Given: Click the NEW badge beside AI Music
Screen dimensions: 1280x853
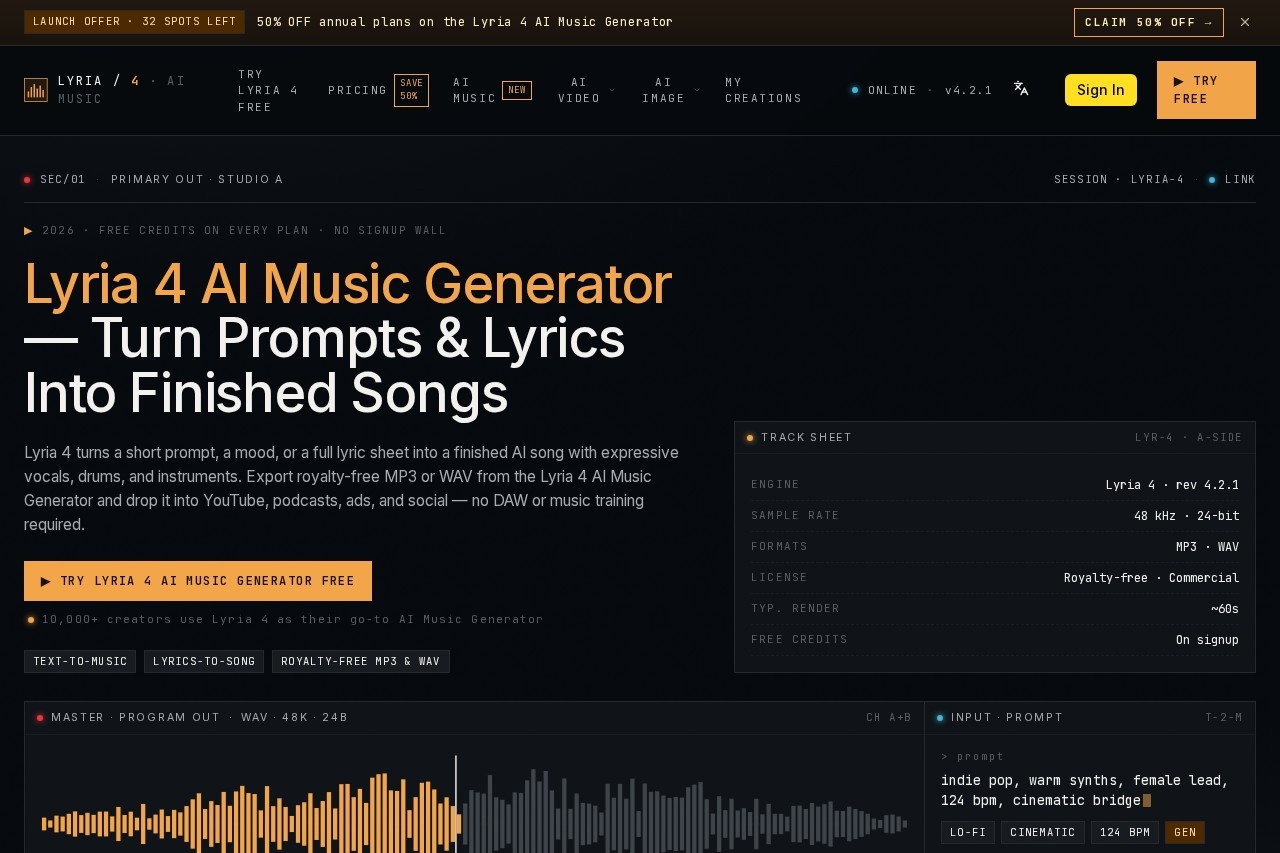Looking at the screenshot, I should point(517,90).
